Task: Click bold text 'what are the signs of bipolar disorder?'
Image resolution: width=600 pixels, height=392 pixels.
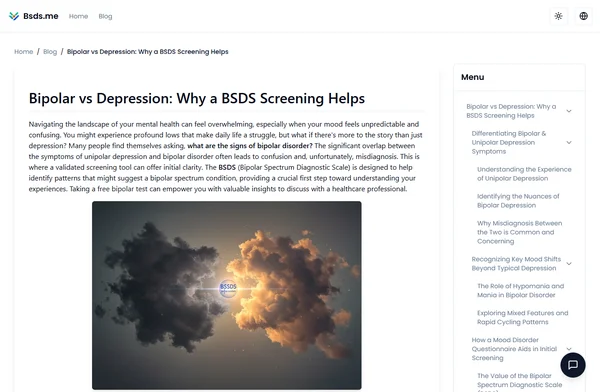Action: (x=250, y=146)
